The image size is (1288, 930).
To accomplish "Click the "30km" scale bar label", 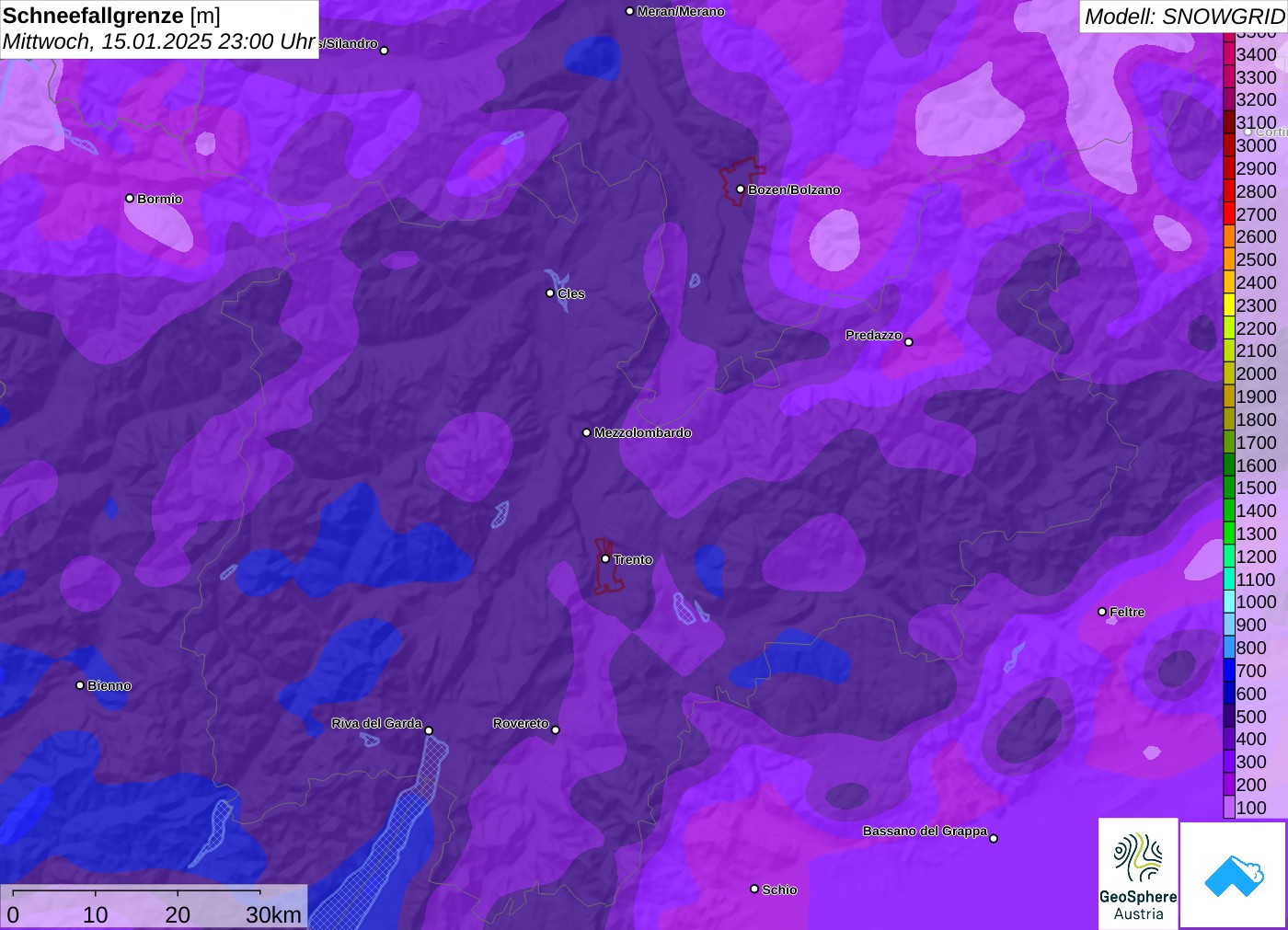I will (x=273, y=914).
